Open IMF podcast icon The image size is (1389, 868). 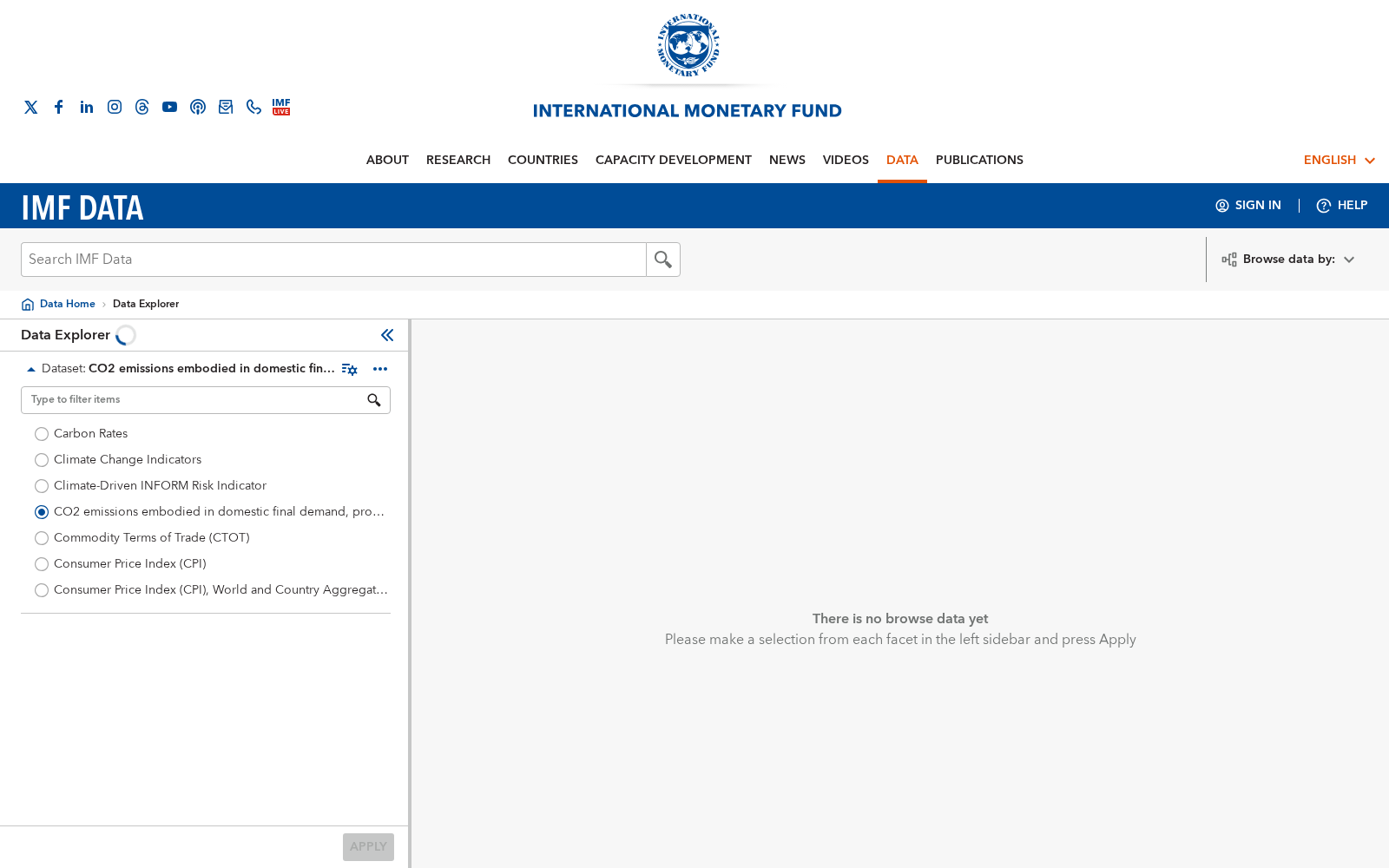(198, 107)
